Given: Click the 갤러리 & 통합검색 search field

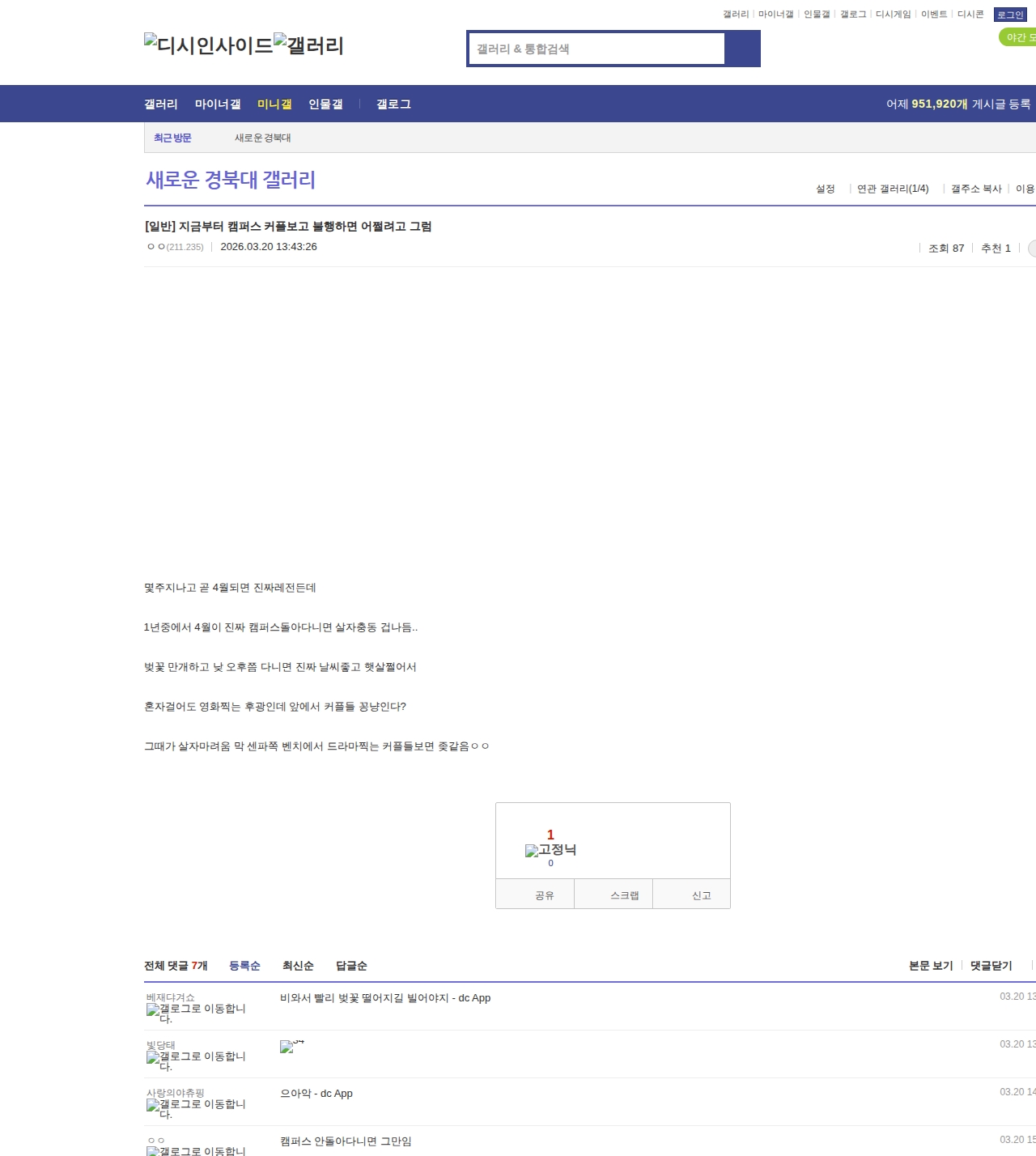Looking at the screenshot, I should coord(597,49).
